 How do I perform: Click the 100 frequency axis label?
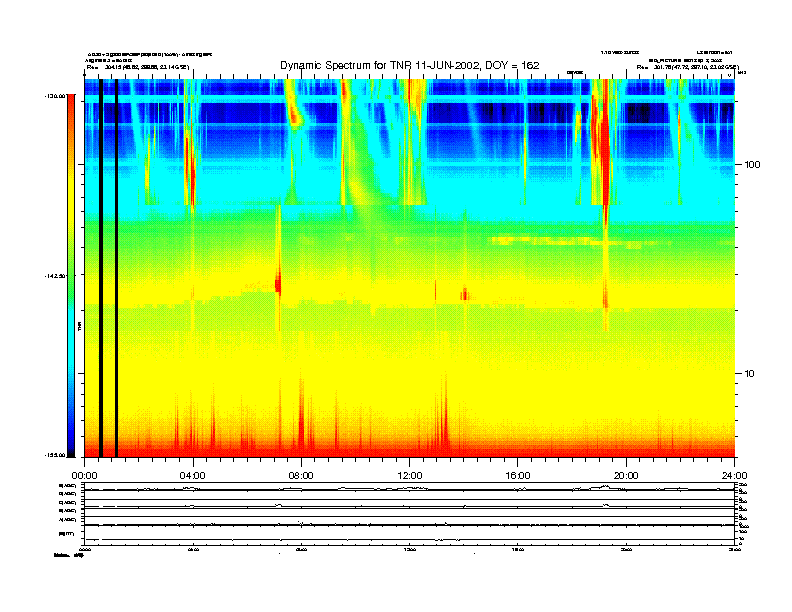752,165
